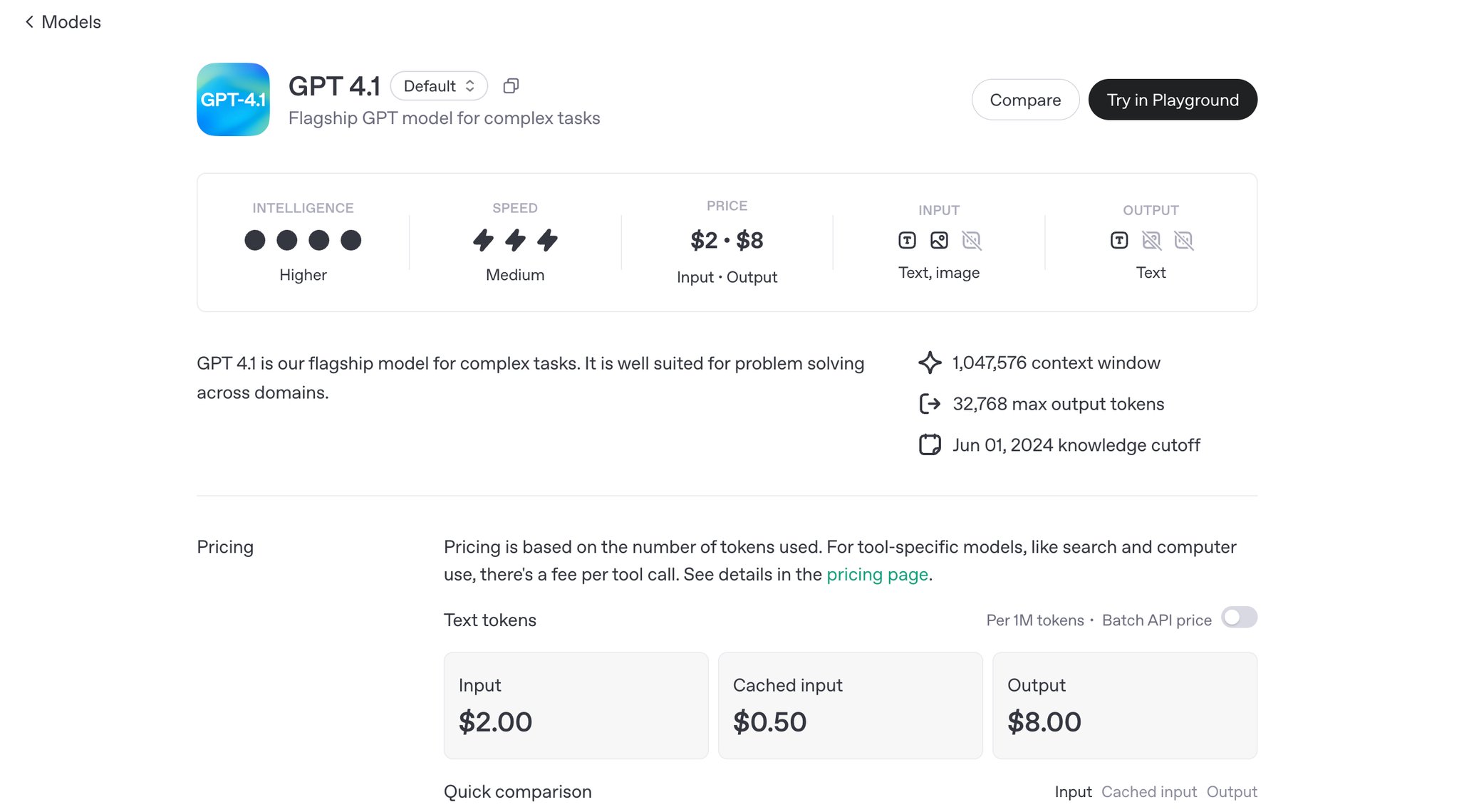Select the Output quick comparison tab
The width and height of the screenshot is (1459, 812).
point(1232,792)
